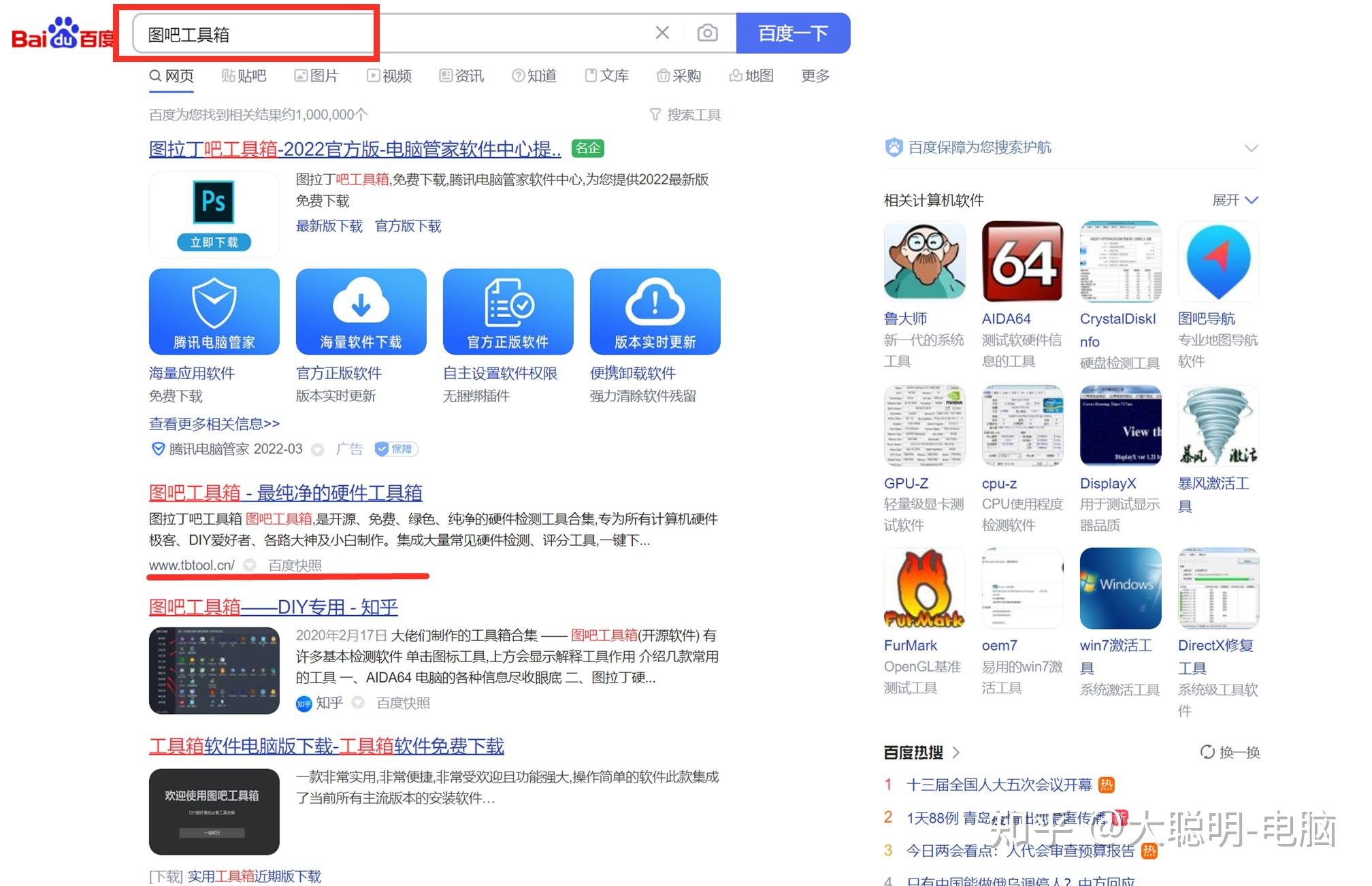Open 图吧工具箱 - 最纯净的硬件工具箱 result
The width and height of the screenshot is (1372, 886).
pos(286,493)
